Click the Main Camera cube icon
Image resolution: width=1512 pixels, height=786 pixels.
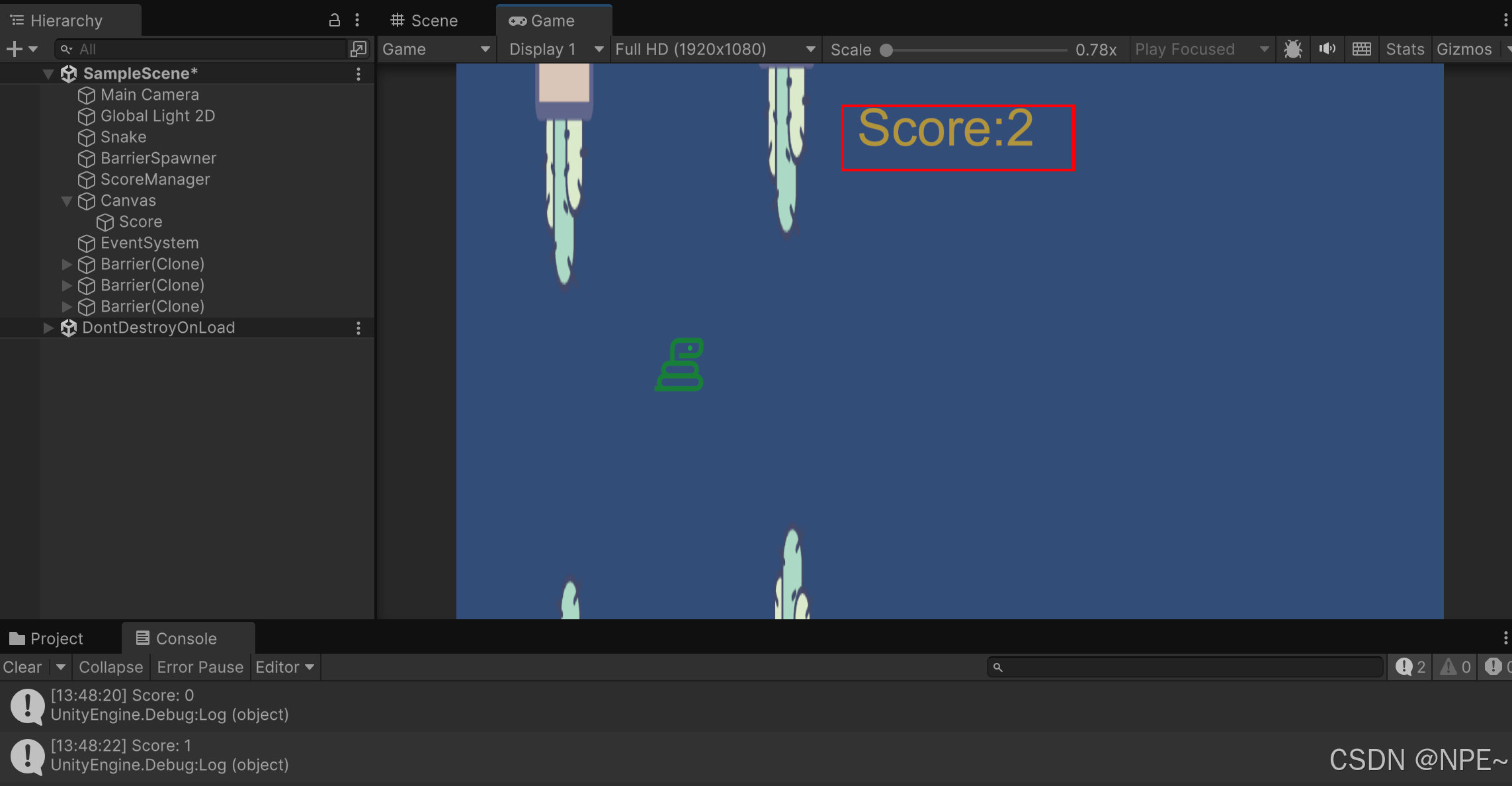tap(87, 95)
